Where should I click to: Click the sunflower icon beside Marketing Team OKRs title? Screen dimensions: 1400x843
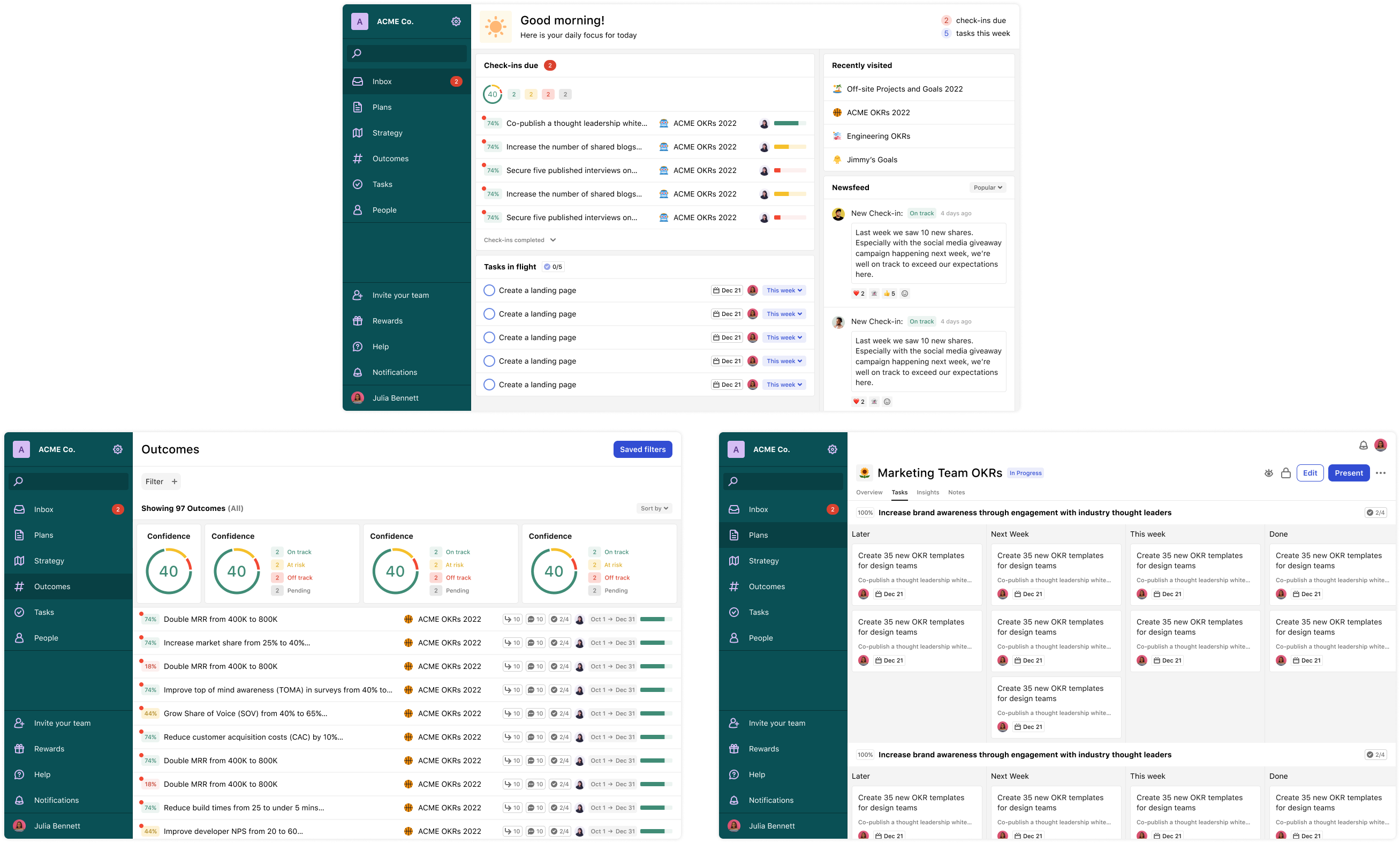(x=864, y=473)
